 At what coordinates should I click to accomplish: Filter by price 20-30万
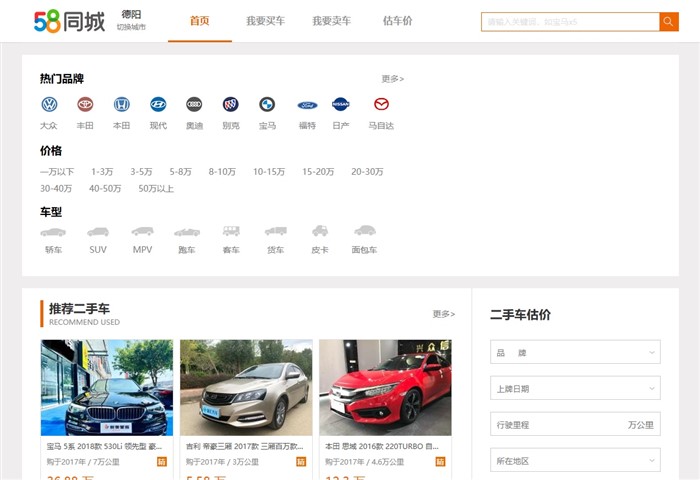367,172
